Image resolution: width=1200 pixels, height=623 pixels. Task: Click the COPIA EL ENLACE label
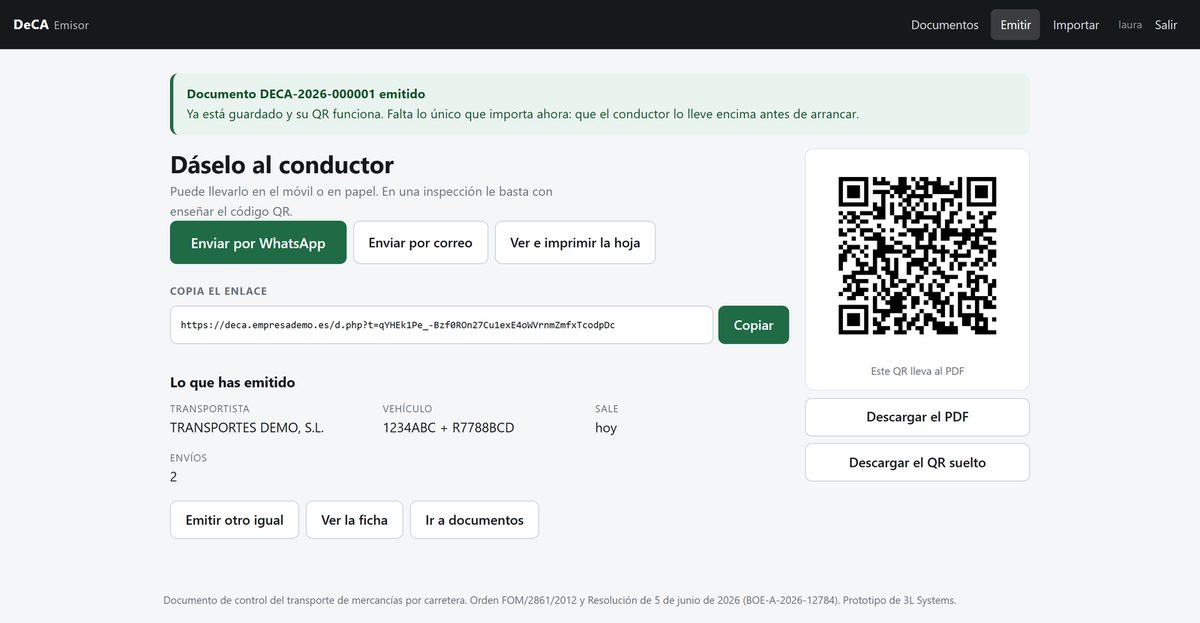(x=218, y=292)
